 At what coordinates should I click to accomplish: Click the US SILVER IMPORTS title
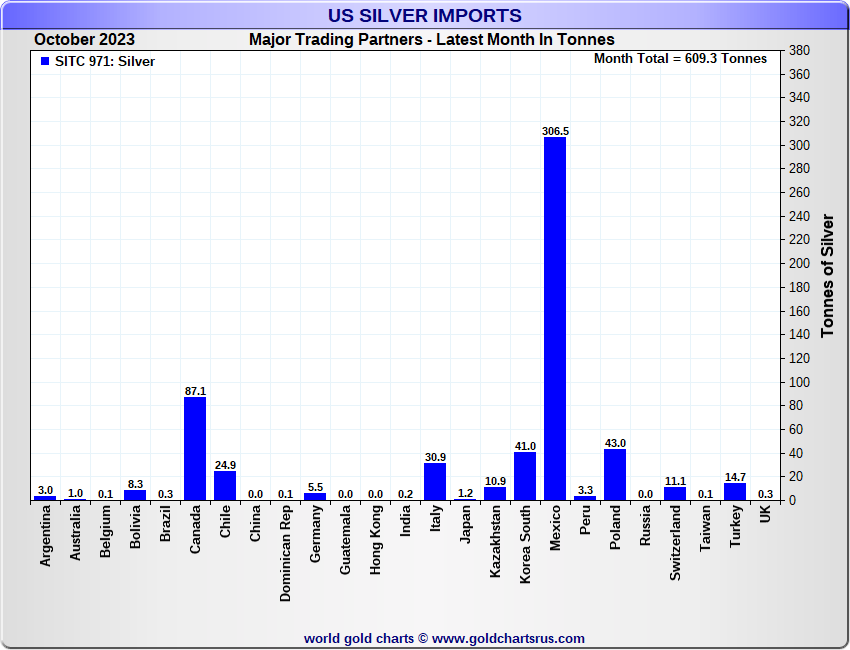[x=425, y=15]
